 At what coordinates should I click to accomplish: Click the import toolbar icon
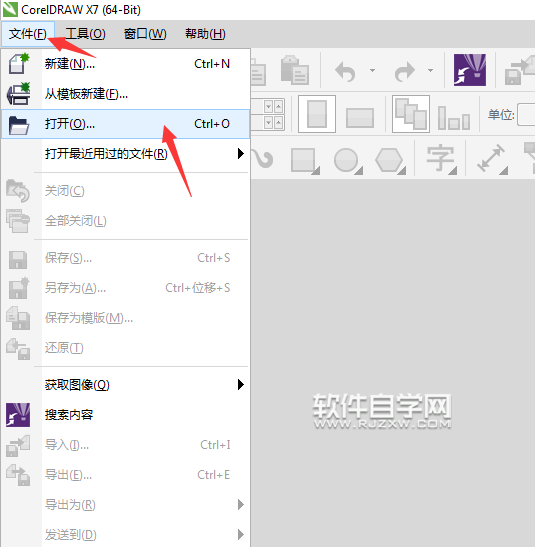[x=520, y=71]
